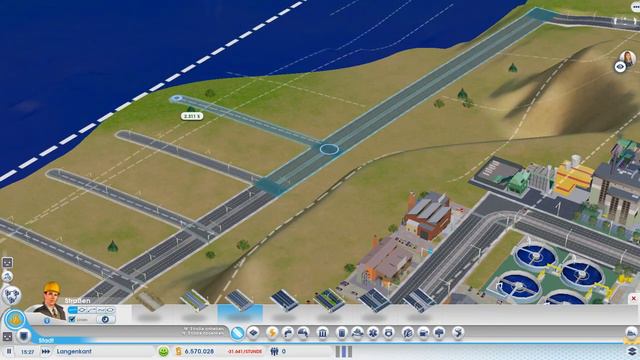Toggle the road guides checkbox
This screenshot has height=360, width=640.
72,320
